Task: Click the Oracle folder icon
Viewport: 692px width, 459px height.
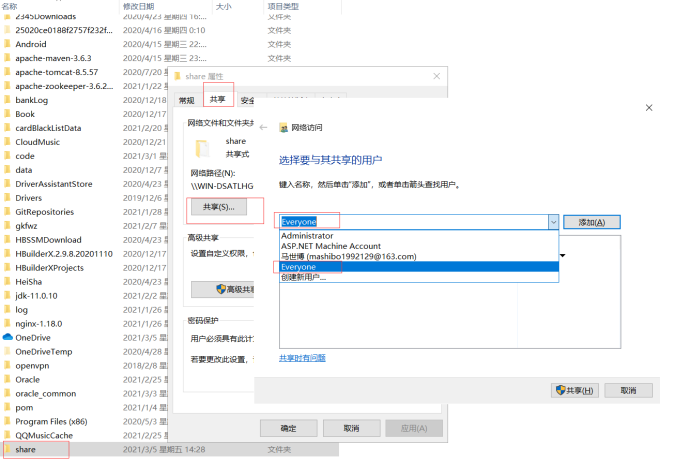Action: coord(7,380)
